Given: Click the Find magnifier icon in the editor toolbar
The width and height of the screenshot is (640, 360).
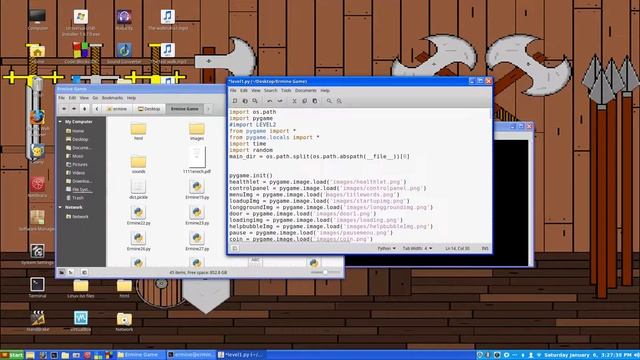Looking at the screenshot, I should tap(329, 101).
